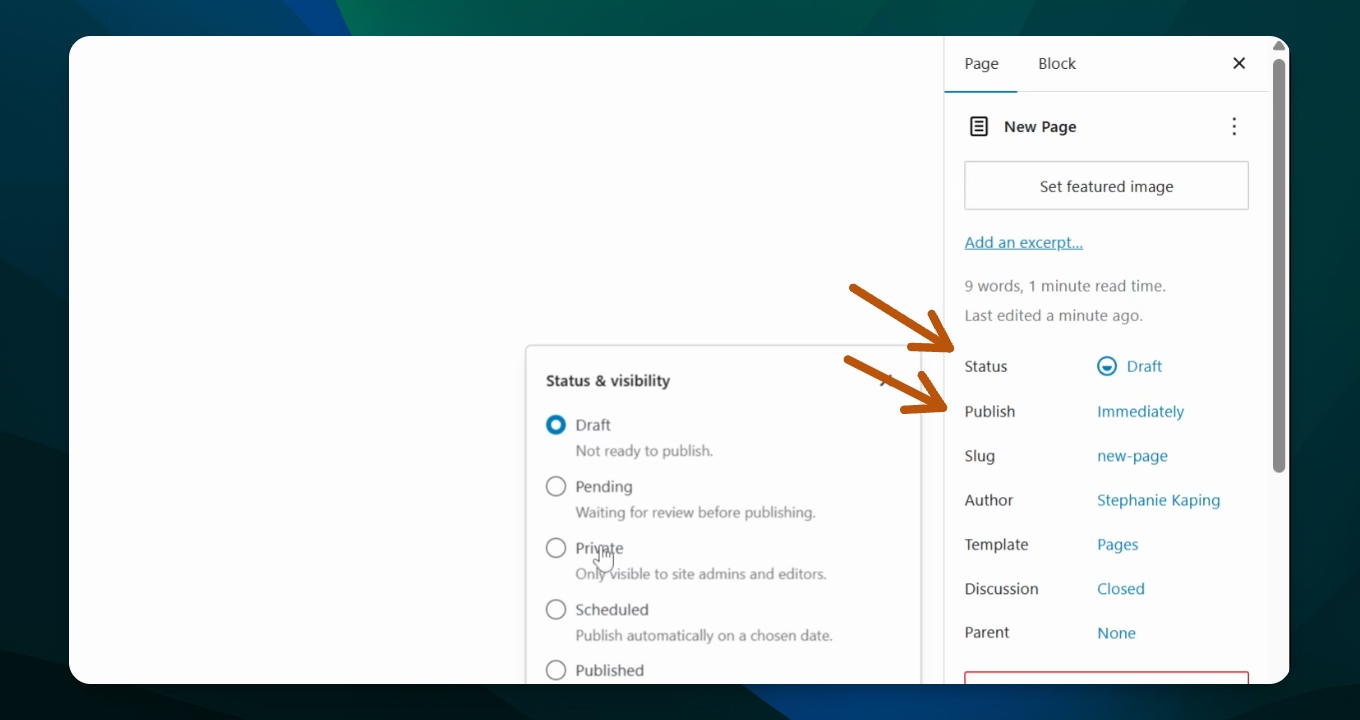Click the Template row label
The width and height of the screenshot is (1360, 720).
(996, 544)
